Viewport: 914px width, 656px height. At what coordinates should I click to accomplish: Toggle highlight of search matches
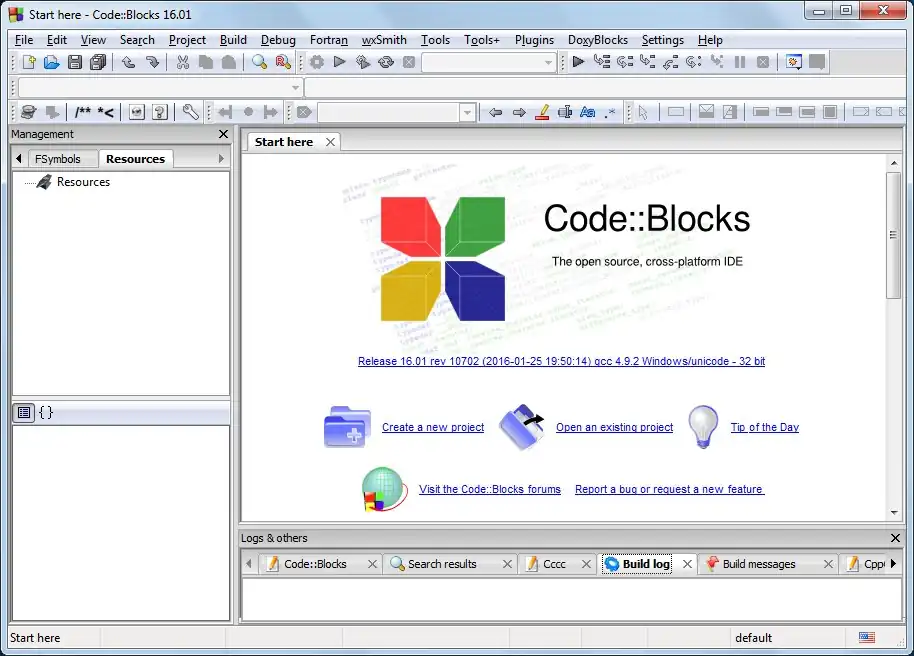coord(542,112)
